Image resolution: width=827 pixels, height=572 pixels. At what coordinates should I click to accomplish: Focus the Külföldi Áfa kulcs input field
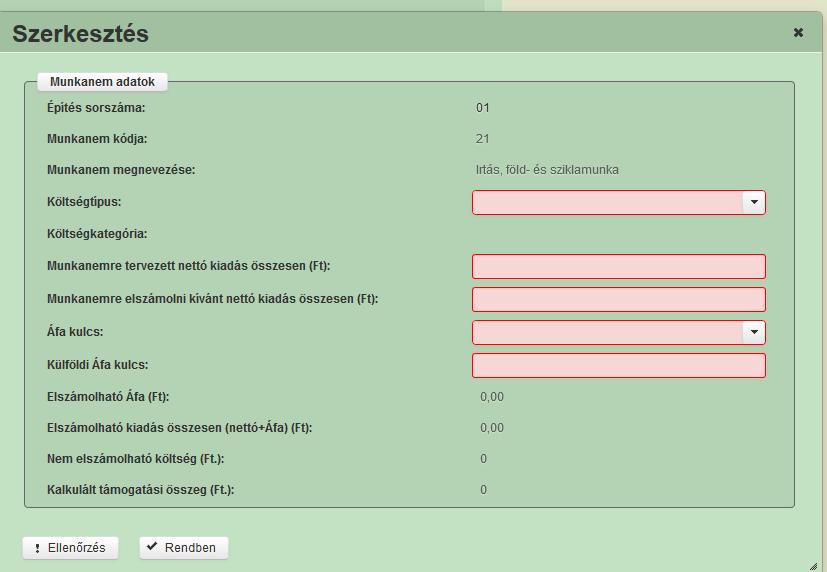tap(619, 365)
